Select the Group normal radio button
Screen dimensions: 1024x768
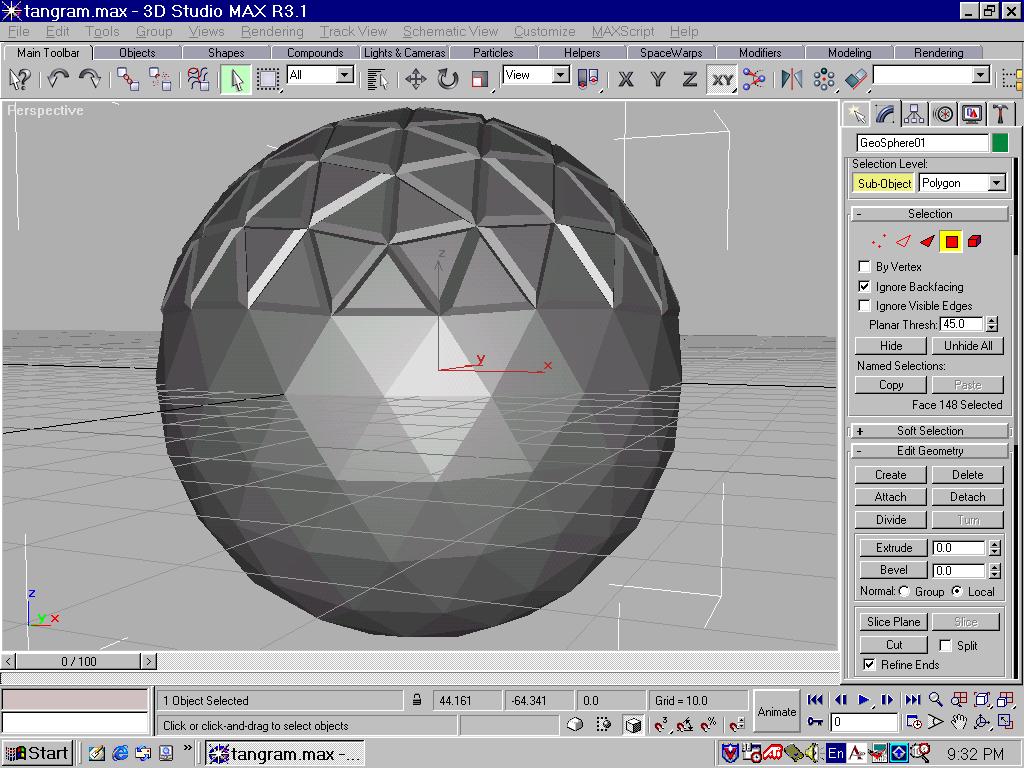pyautogui.click(x=904, y=592)
